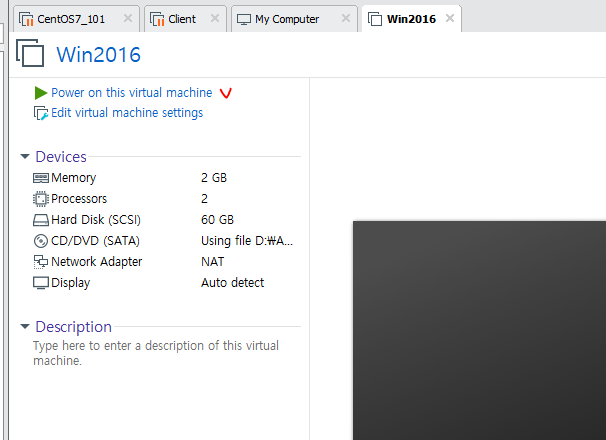The width and height of the screenshot is (606, 440).
Task: Click the dark VM screen preview
Action: coord(479,330)
